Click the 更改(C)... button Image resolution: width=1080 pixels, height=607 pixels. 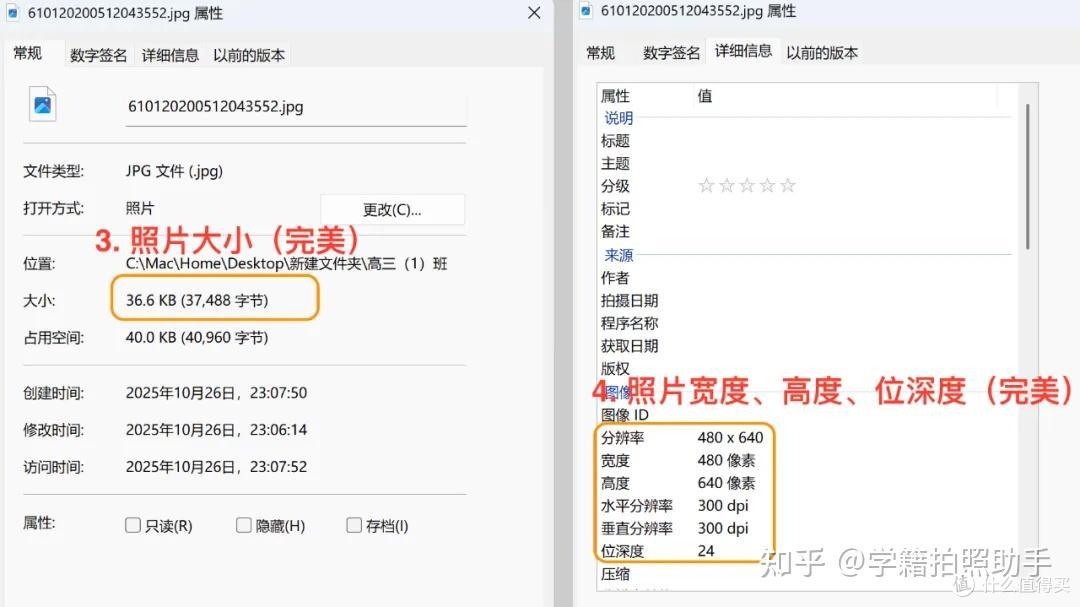(x=392, y=209)
